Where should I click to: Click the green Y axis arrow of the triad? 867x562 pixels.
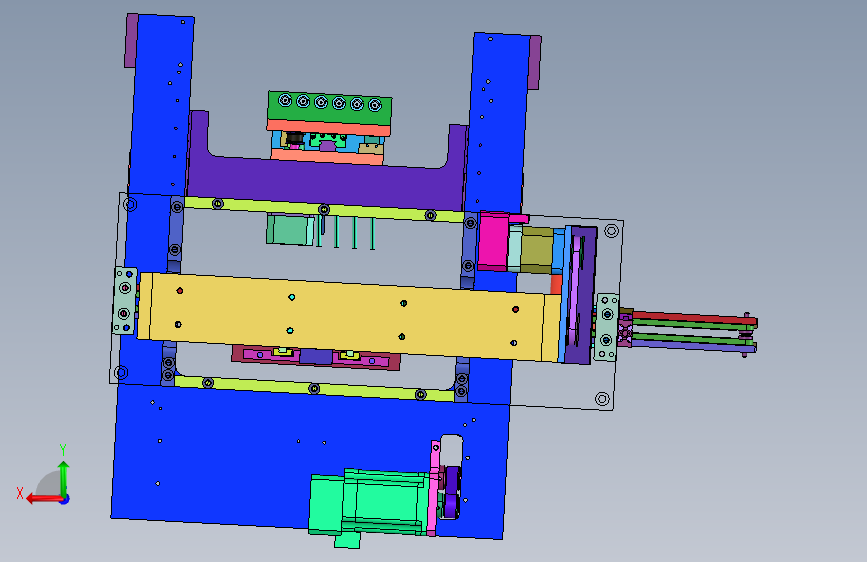tap(64, 478)
